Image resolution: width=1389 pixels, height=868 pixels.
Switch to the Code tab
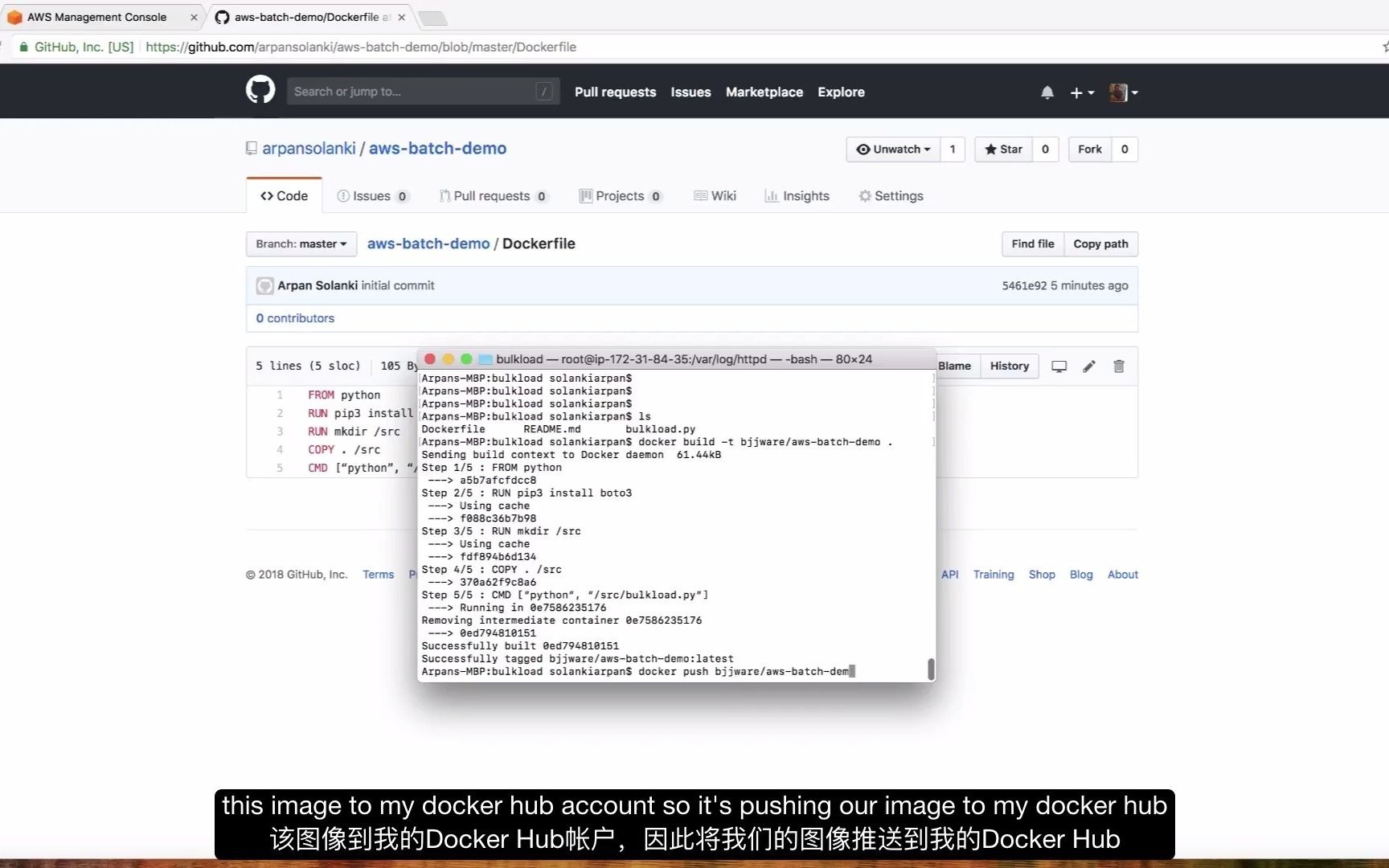(285, 196)
